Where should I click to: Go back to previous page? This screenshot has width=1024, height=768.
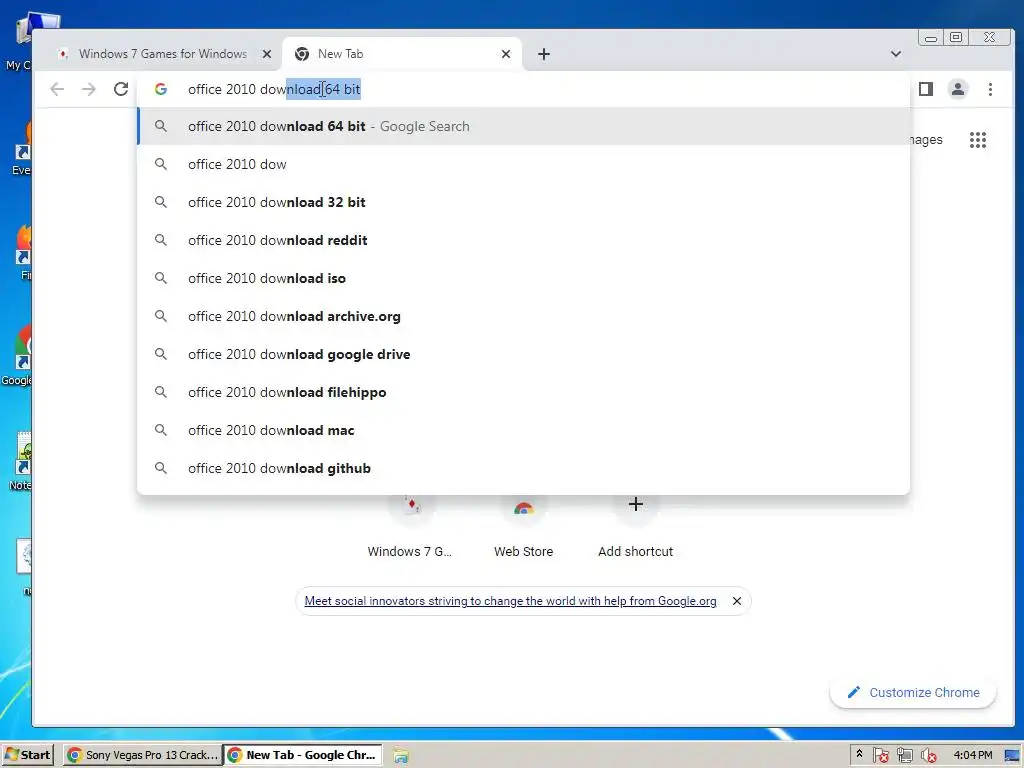pos(57,89)
